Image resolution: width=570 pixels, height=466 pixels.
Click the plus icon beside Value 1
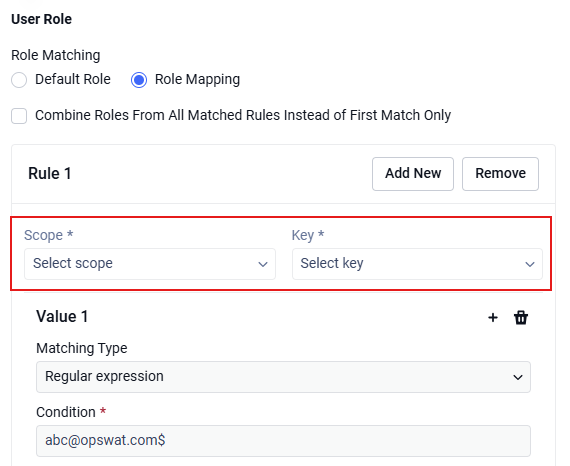(x=493, y=318)
